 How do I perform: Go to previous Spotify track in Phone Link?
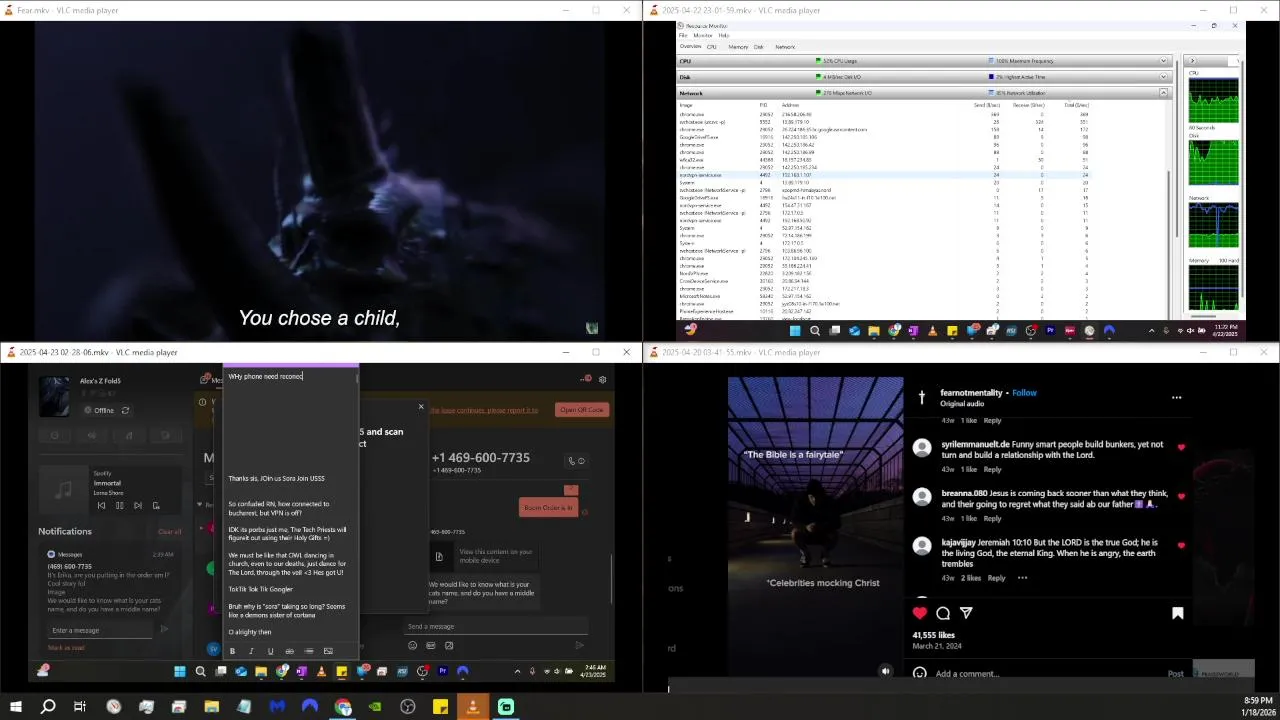coord(101,505)
